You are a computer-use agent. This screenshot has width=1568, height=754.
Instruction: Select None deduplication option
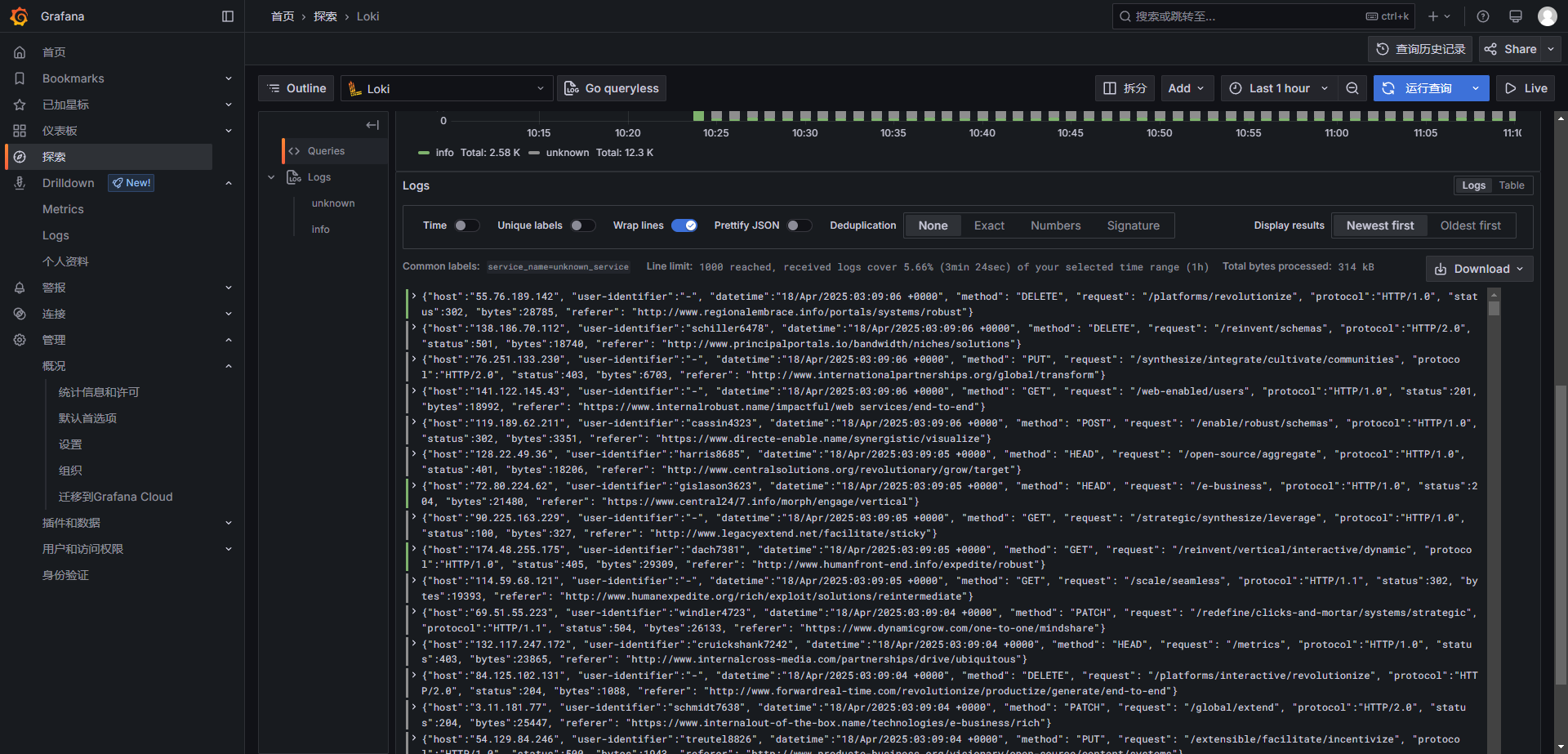click(933, 225)
